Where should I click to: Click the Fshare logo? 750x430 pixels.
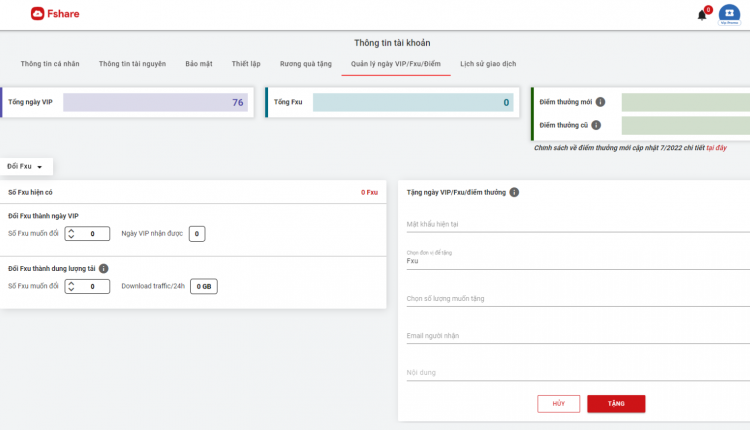pyautogui.click(x=55, y=14)
